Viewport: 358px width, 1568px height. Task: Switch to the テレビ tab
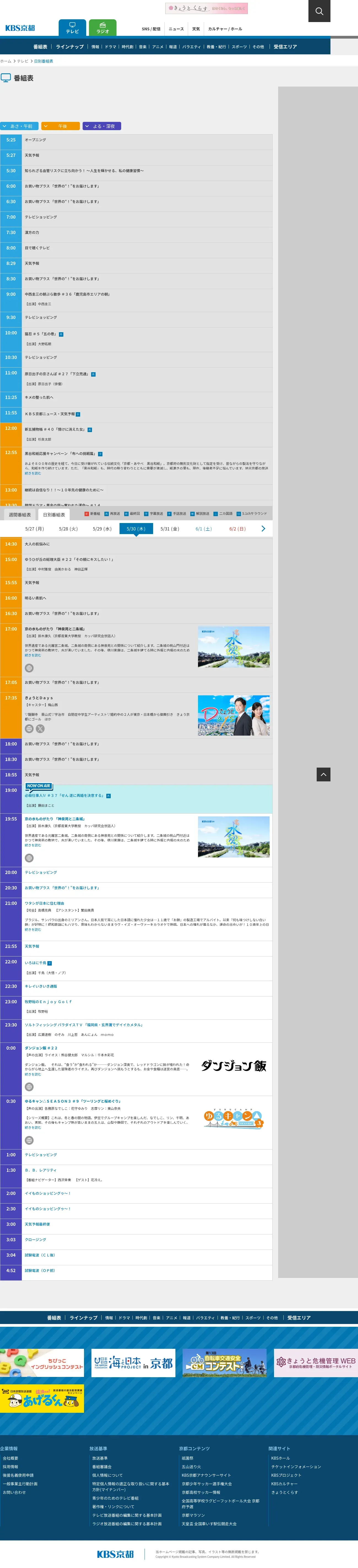click(x=72, y=28)
